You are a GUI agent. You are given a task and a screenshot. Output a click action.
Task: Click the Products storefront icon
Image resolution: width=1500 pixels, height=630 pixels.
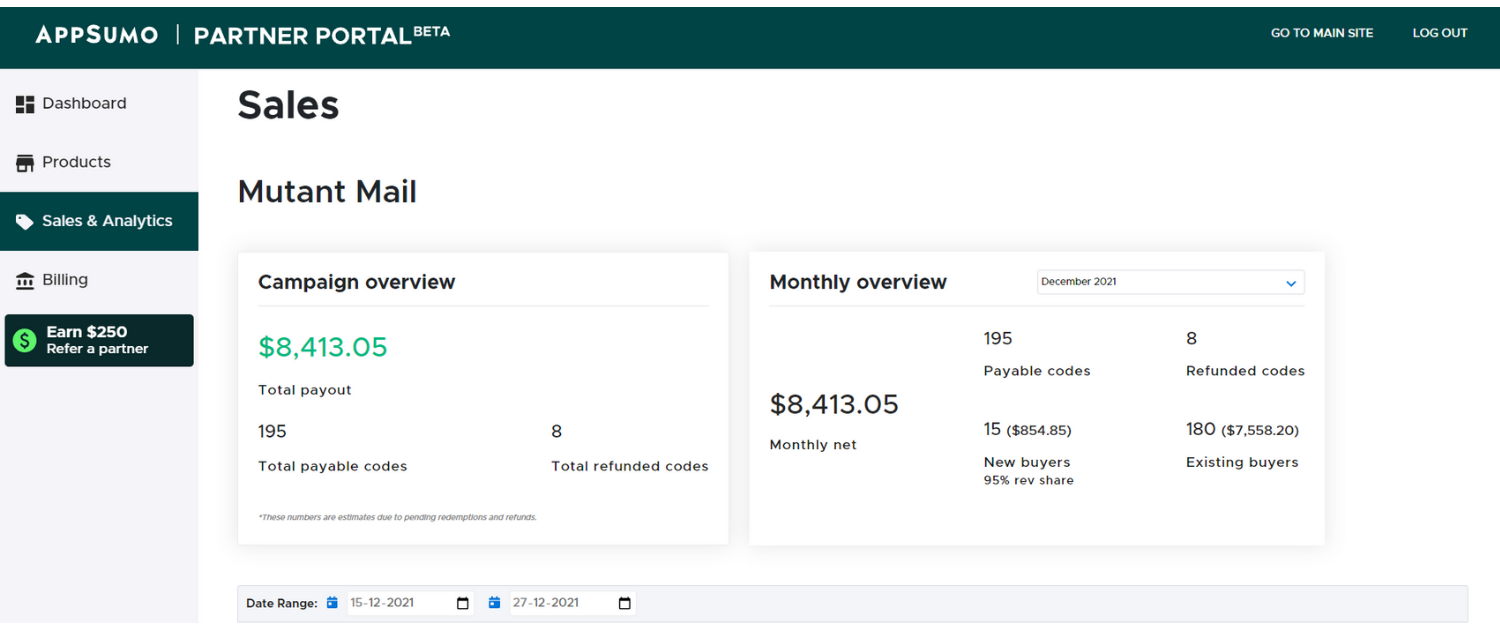coord(25,163)
